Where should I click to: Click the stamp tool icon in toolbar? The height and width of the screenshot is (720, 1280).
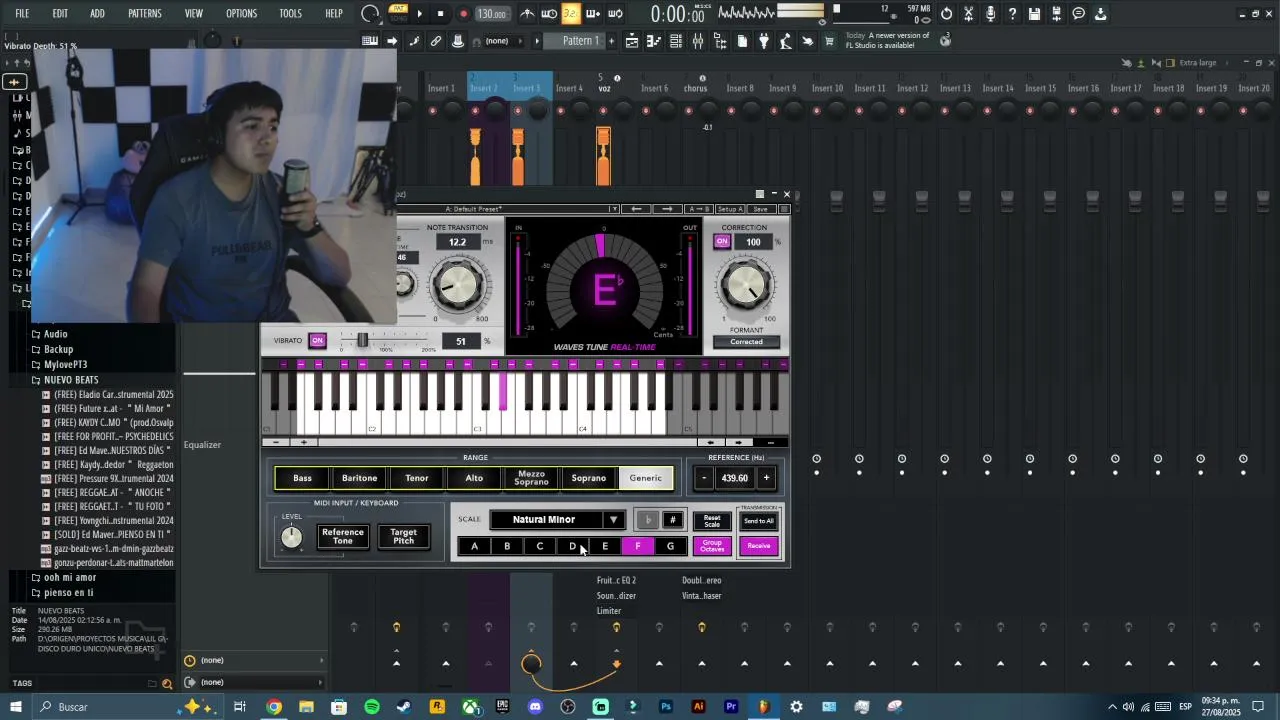pyautogui.click(x=458, y=41)
